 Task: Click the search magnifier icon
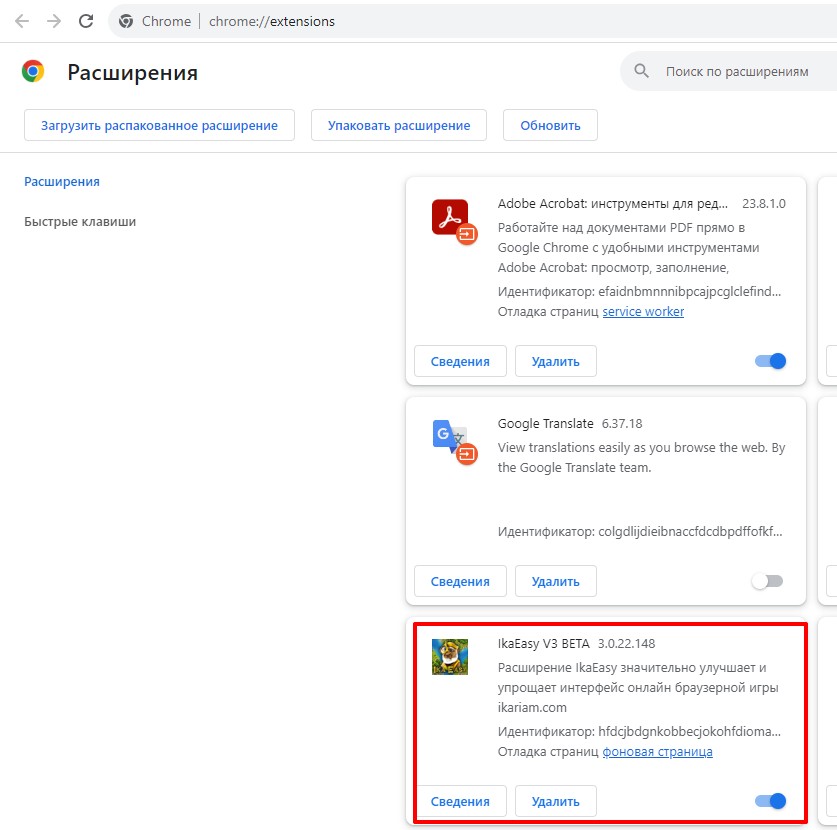642,71
